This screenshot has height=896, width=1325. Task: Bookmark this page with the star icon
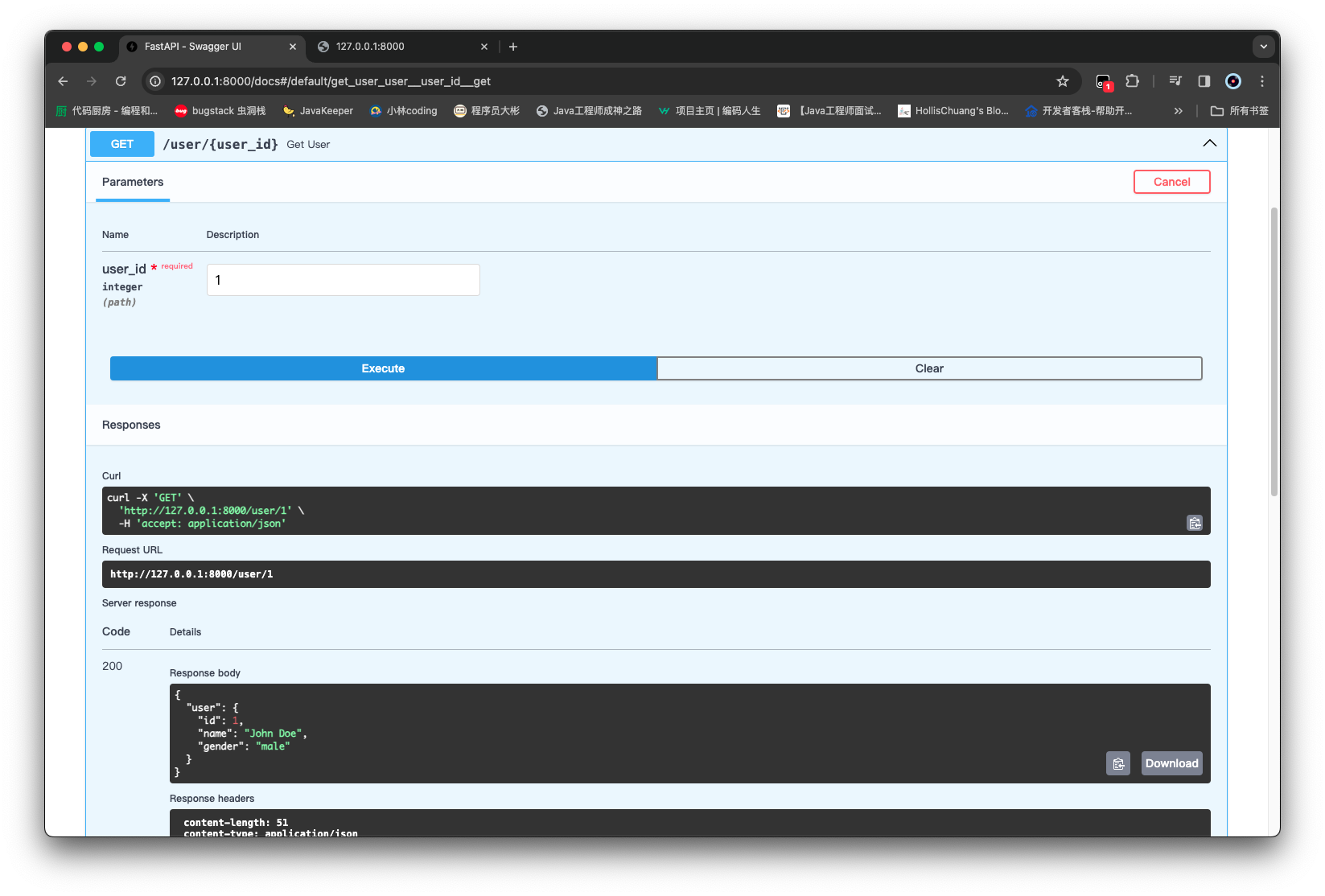(x=1062, y=81)
